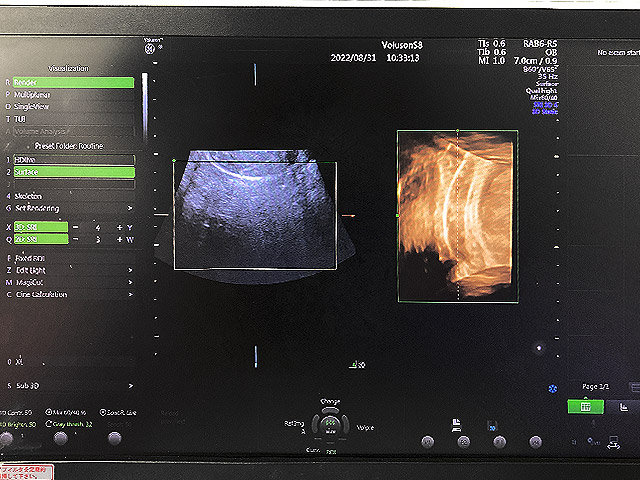Select the Render visualization mode

73,82
